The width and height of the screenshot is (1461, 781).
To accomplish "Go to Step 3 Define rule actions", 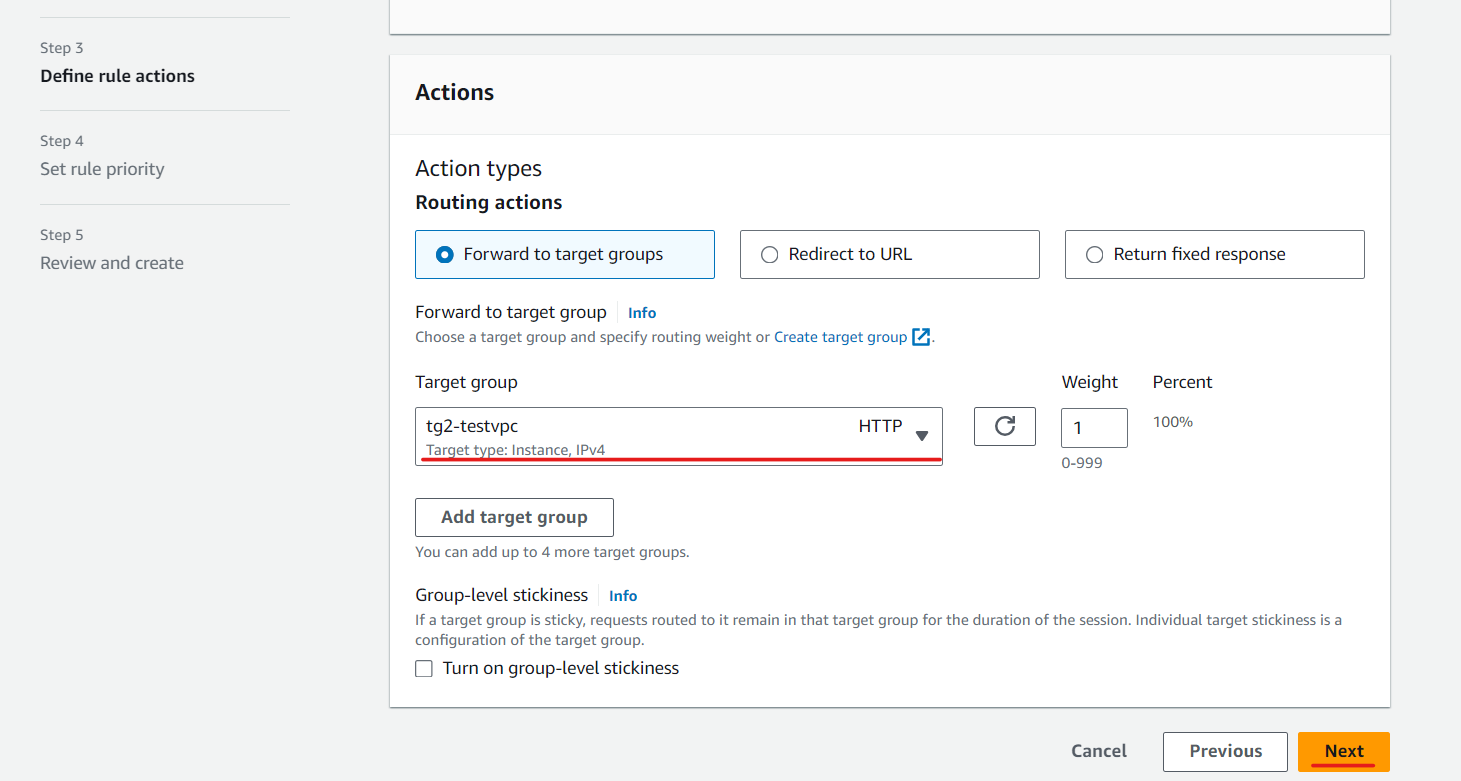I will click(x=117, y=76).
